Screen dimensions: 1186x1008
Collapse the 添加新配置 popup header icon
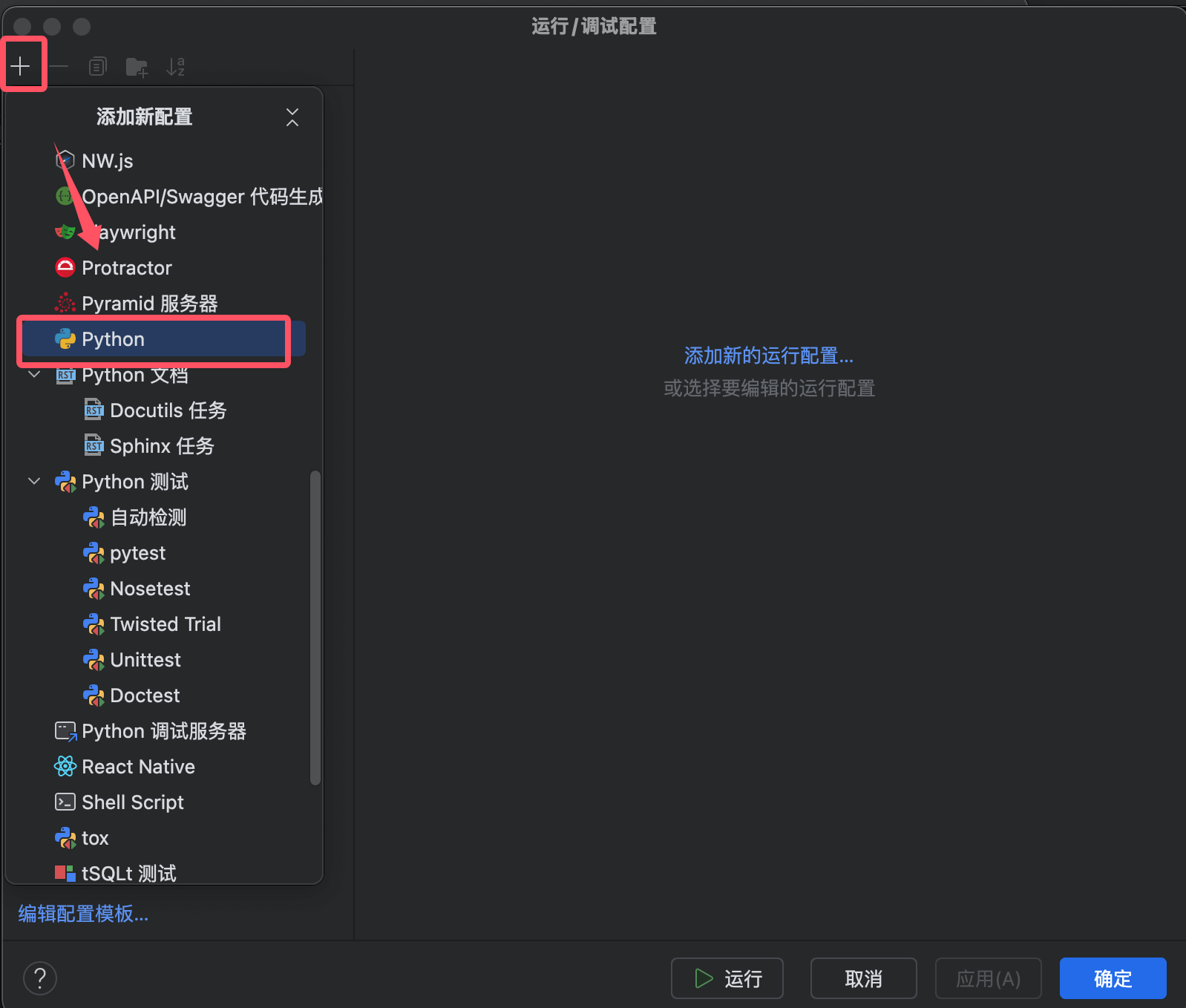point(292,117)
